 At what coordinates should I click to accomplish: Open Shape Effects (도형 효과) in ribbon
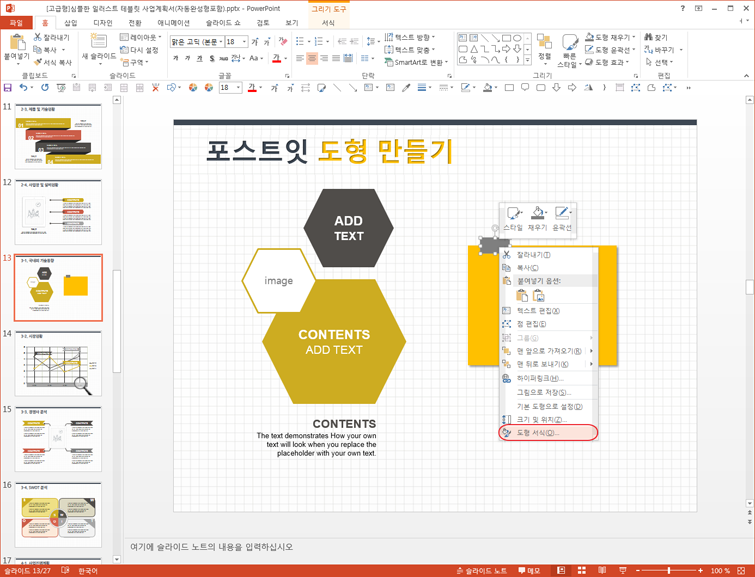(x=608, y=62)
